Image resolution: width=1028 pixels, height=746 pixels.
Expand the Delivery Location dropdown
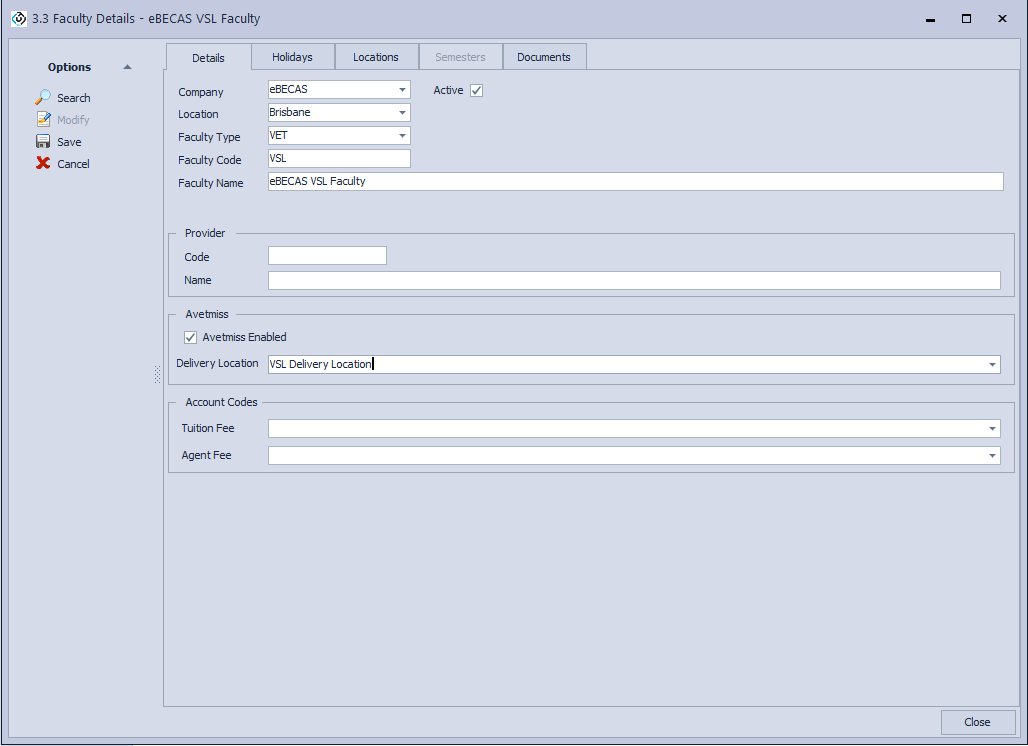[992, 365]
